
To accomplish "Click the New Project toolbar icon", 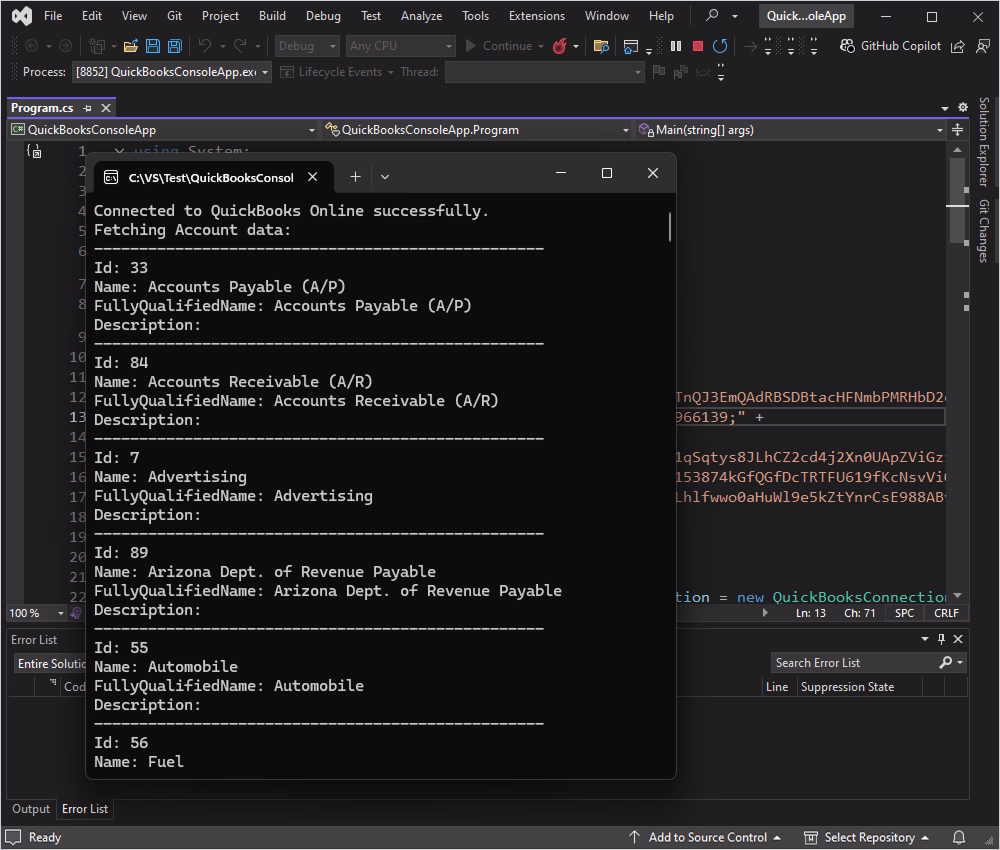I will click(x=97, y=46).
